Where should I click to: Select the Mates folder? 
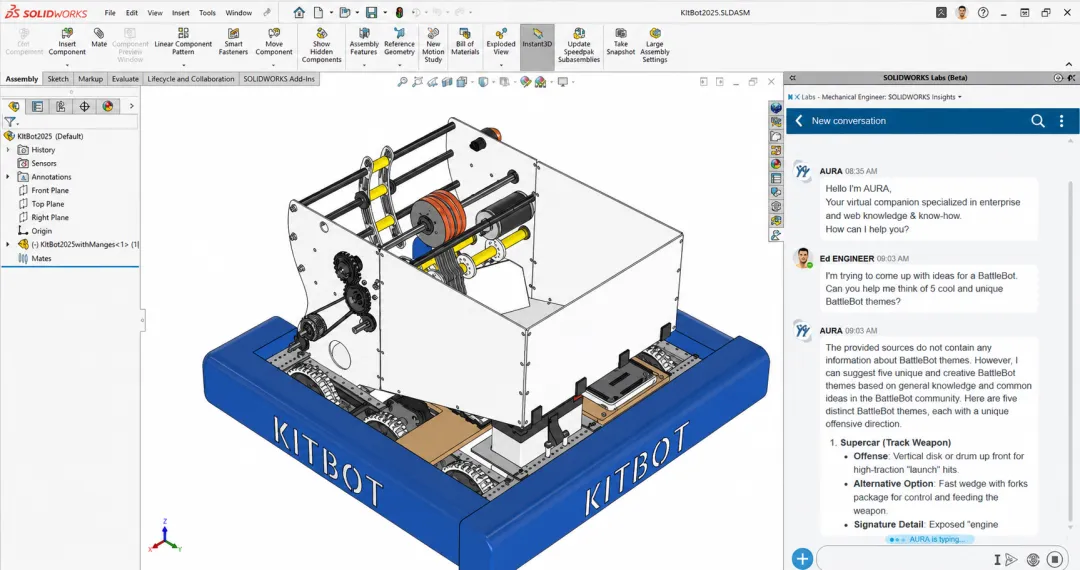point(34,258)
